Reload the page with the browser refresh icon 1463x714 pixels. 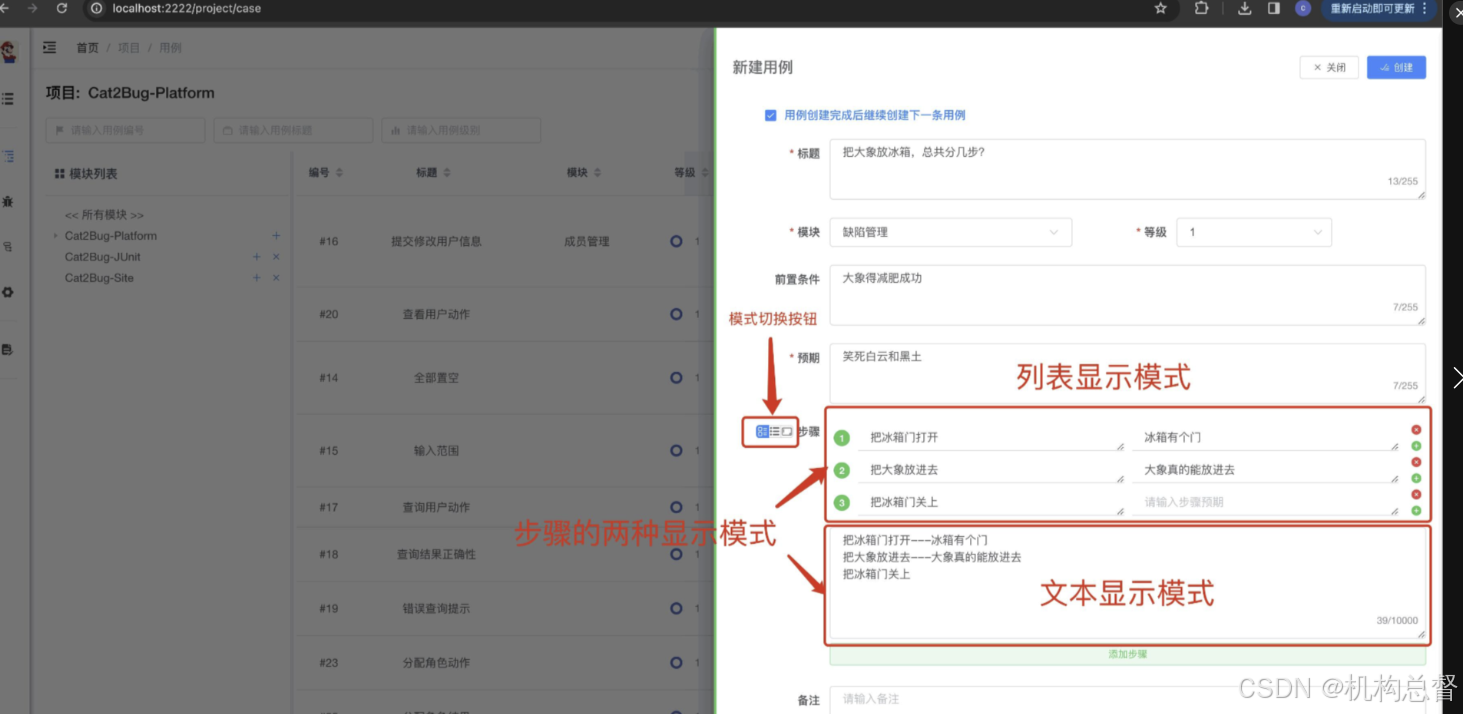(x=62, y=8)
